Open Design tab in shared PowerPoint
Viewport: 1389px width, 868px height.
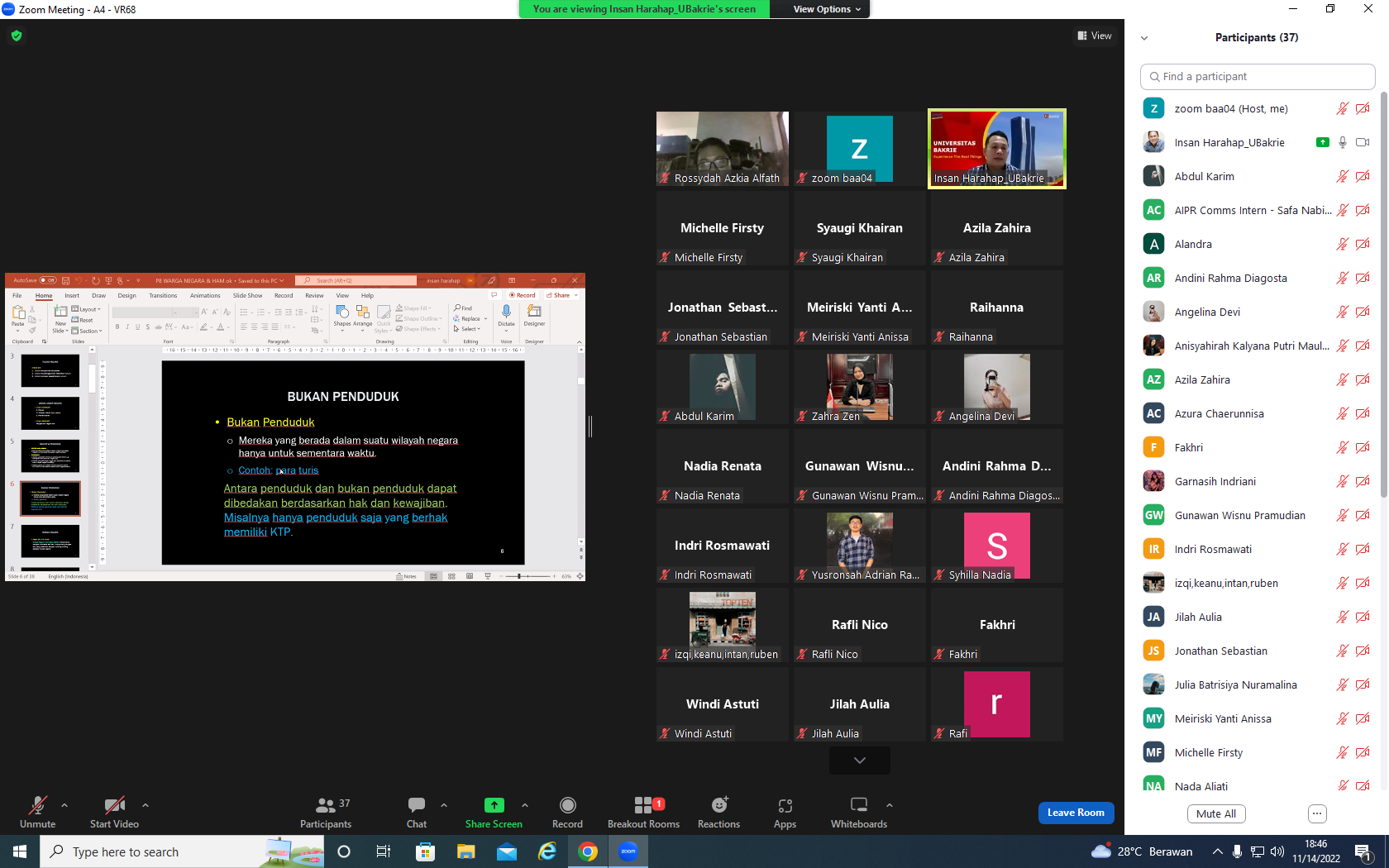[x=126, y=295]
